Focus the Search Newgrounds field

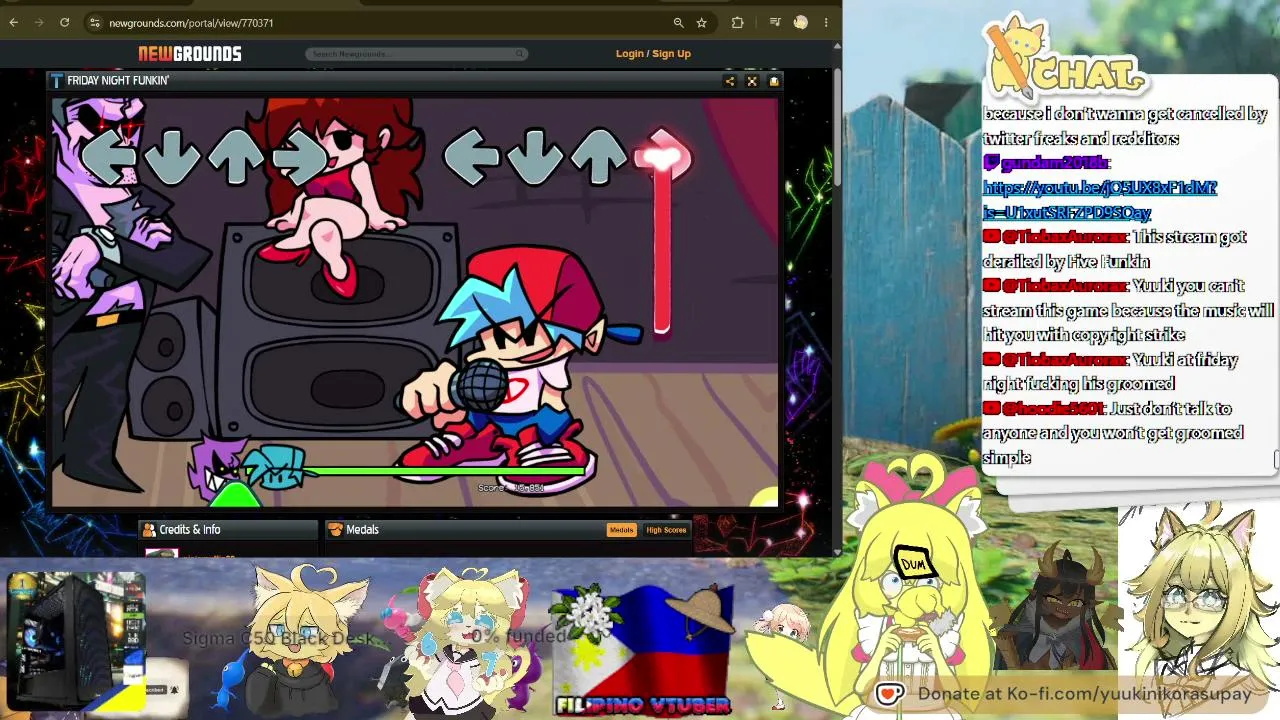click(x=417, y=54)
